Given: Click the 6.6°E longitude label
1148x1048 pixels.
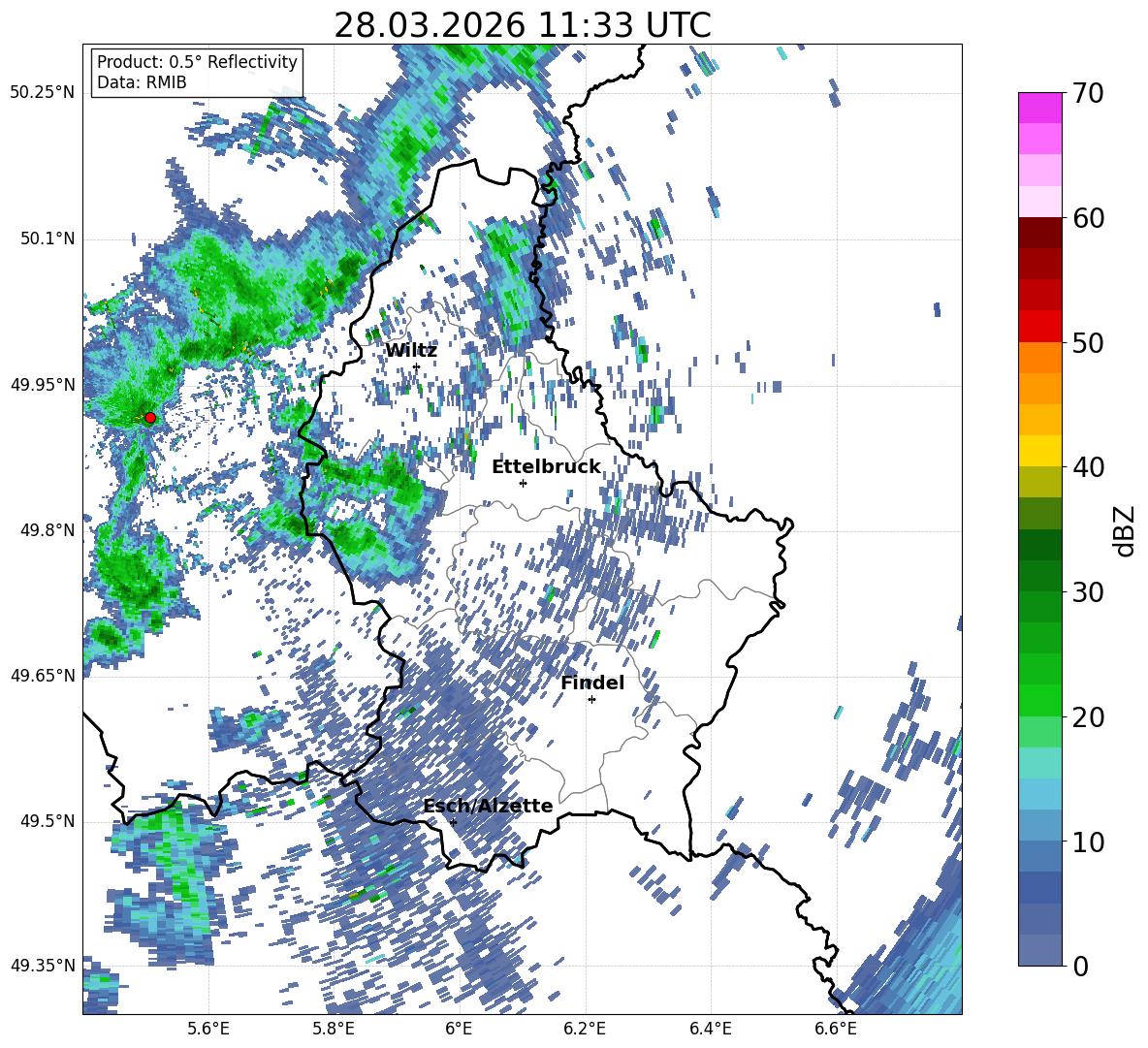Looking at the screenshot, I should (x=836, y=1029).
